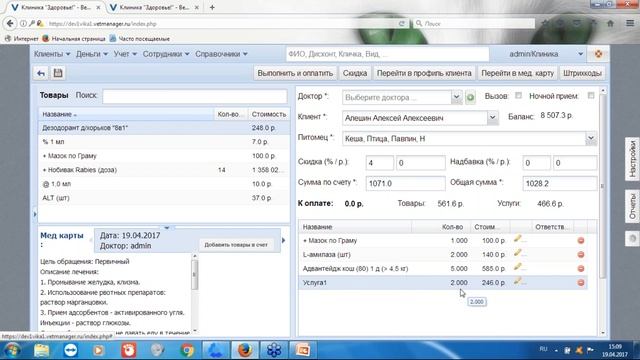
Task: Click the Скидка button
Action: [355, 73]
